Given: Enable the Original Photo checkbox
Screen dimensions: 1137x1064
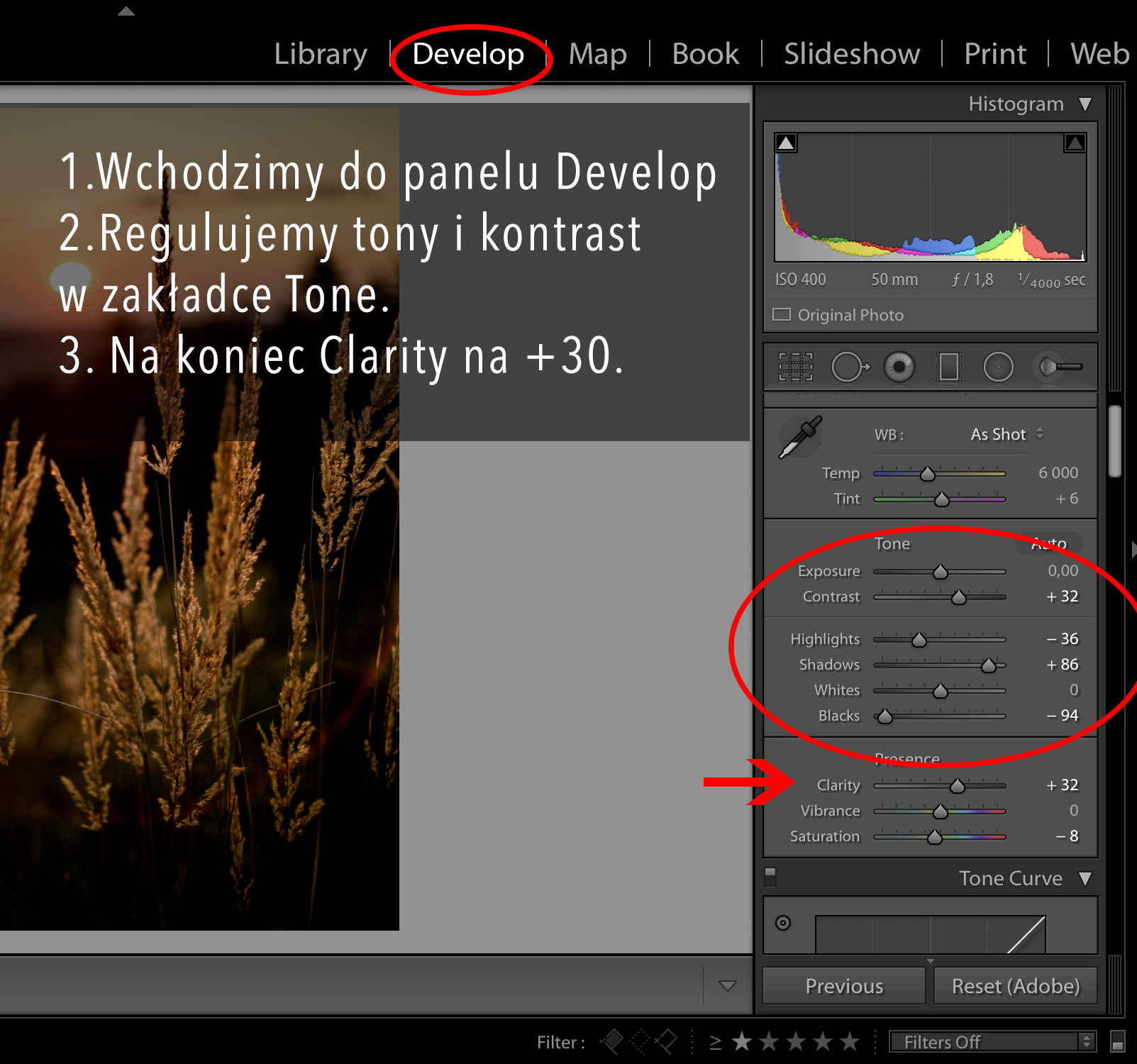Looking at the screenshot, I should (782, 314).
